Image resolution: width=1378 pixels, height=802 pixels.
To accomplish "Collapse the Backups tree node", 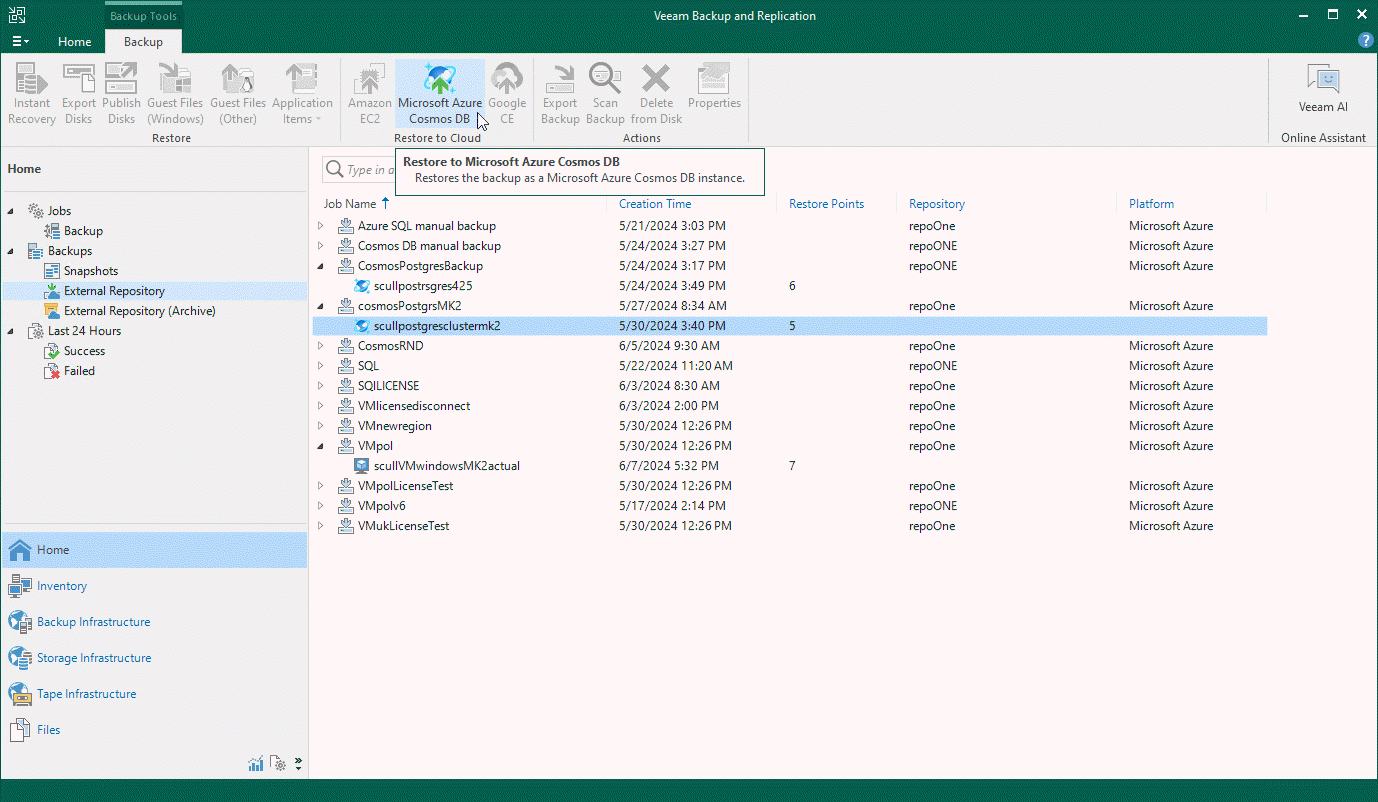I will [x=13, y=251].
